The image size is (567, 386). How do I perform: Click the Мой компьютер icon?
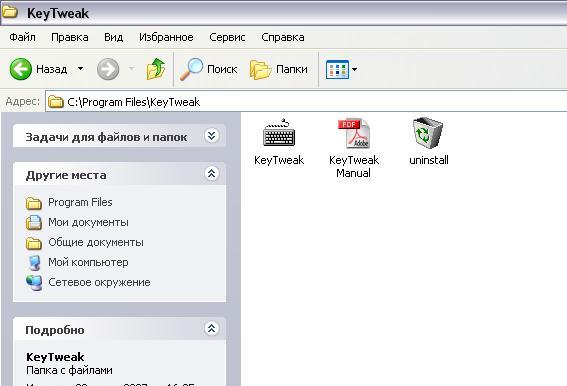(34, 263)
